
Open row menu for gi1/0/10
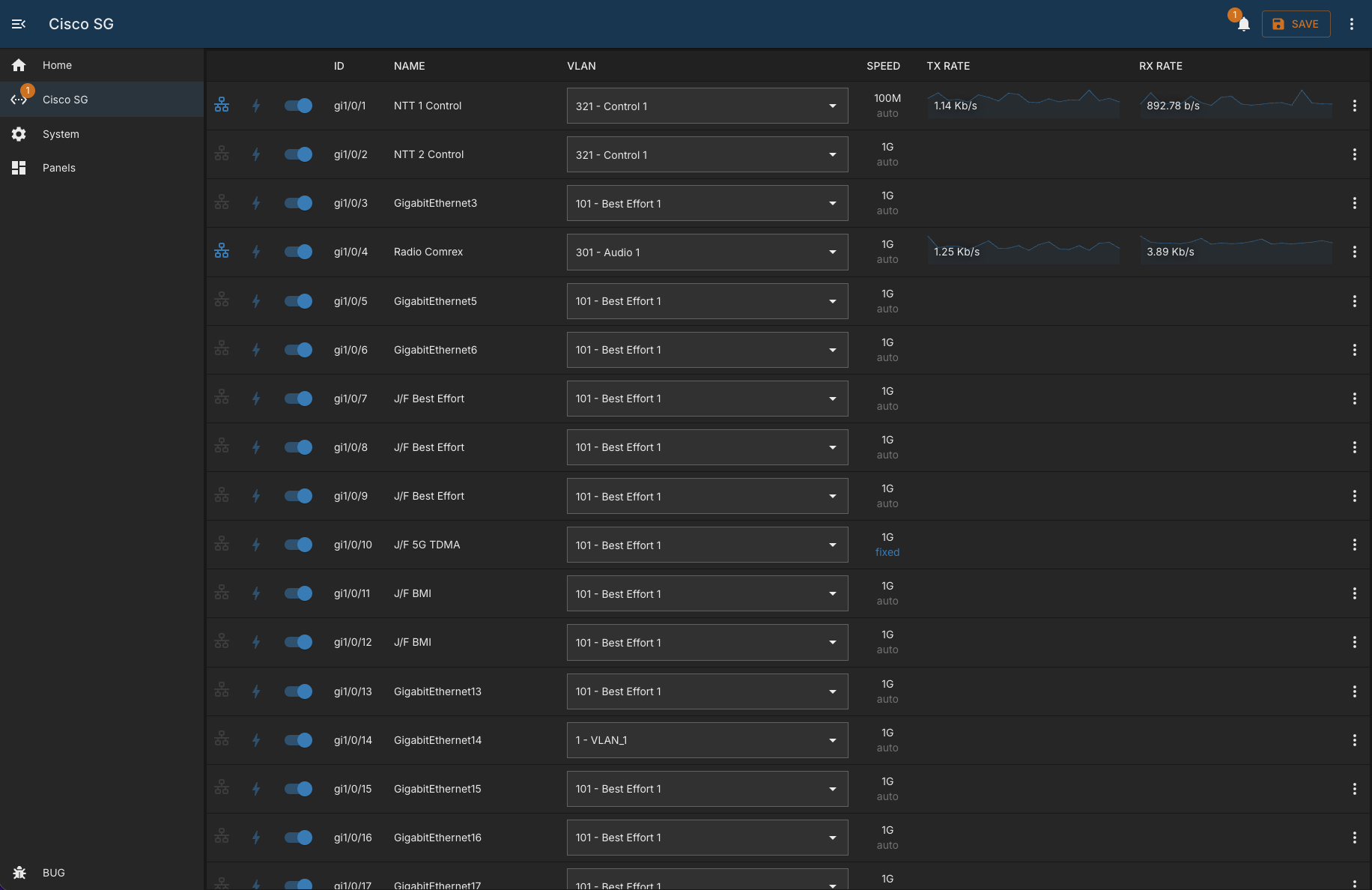coord(1354,545)
